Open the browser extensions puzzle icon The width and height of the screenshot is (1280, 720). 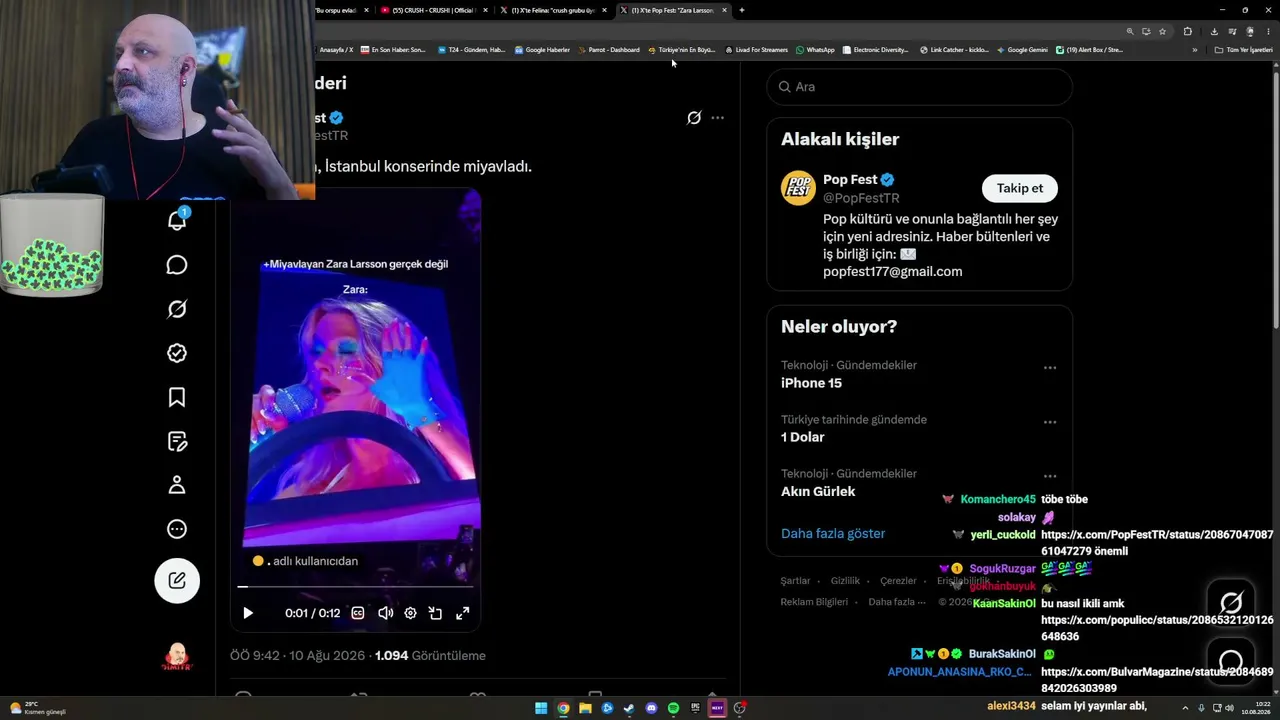[1188, 31]
